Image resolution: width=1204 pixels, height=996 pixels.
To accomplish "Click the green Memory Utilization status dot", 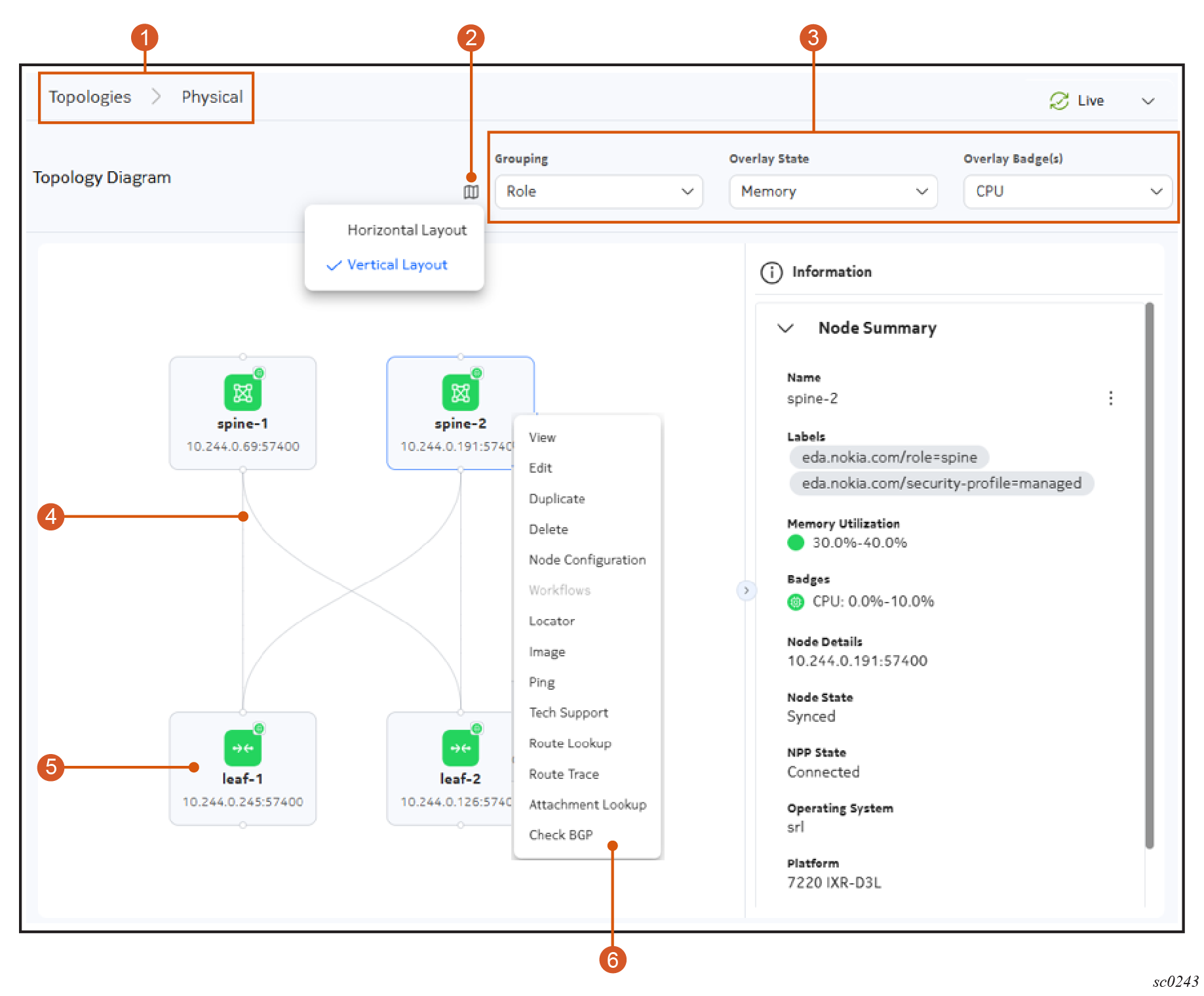I will coord(796,543).
